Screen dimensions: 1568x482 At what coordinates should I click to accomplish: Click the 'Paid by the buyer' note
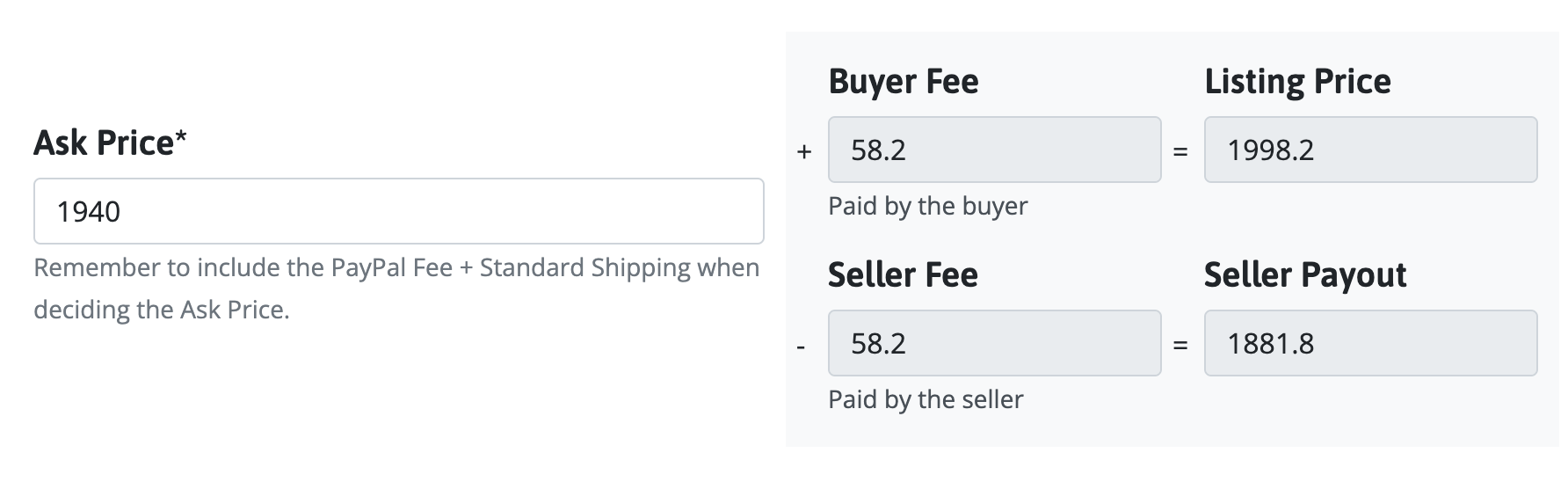(927, 206)
